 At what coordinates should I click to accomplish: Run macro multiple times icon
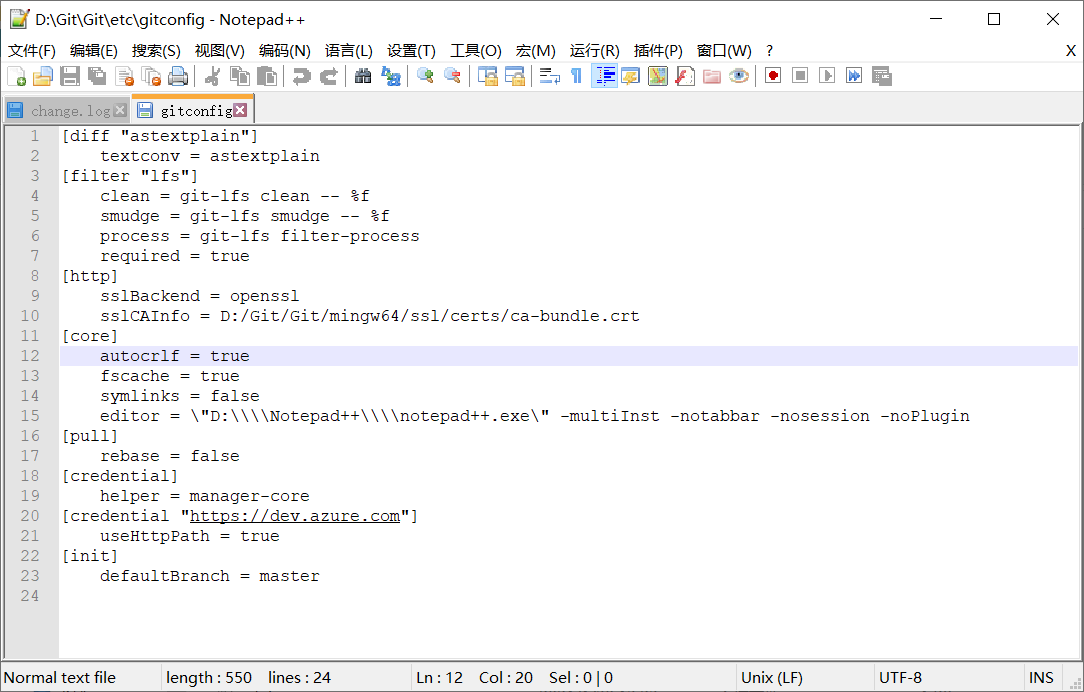[x=854, y=76]
